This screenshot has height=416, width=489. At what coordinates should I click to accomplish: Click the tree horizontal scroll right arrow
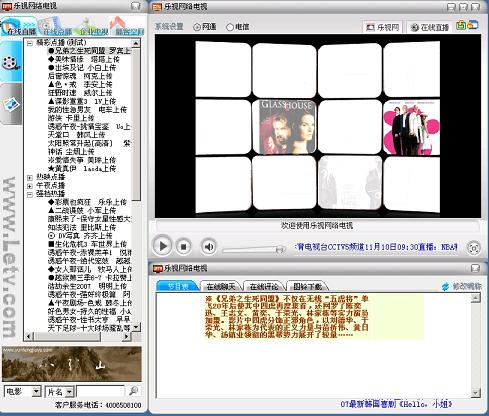pos(126,336)
